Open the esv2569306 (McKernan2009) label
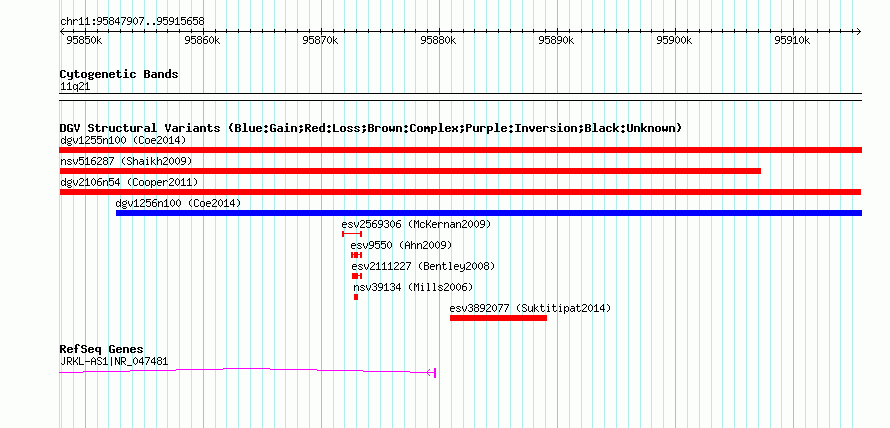This screenshot has height=428, width=890. click(x=416, y=224)
